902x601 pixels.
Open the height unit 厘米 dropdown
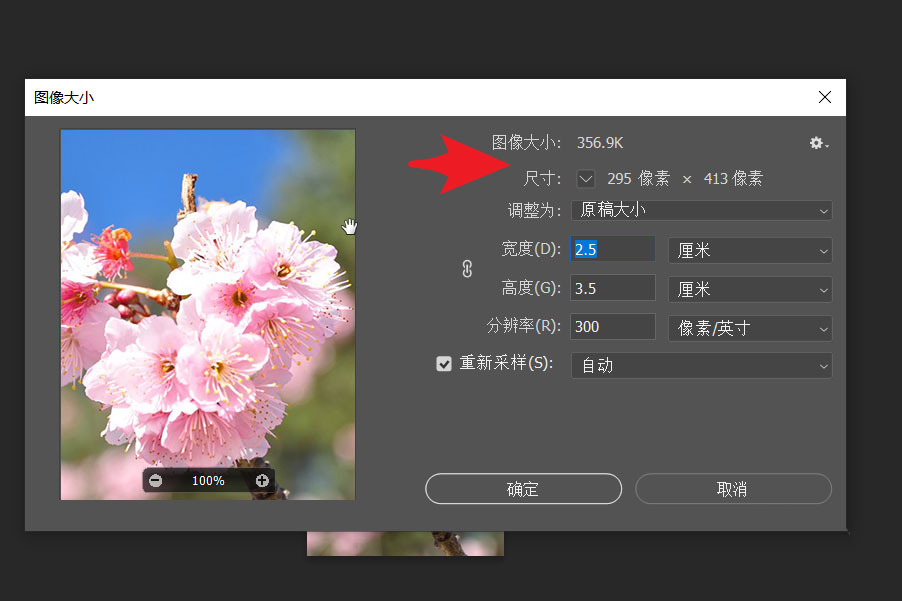(750, 289)
